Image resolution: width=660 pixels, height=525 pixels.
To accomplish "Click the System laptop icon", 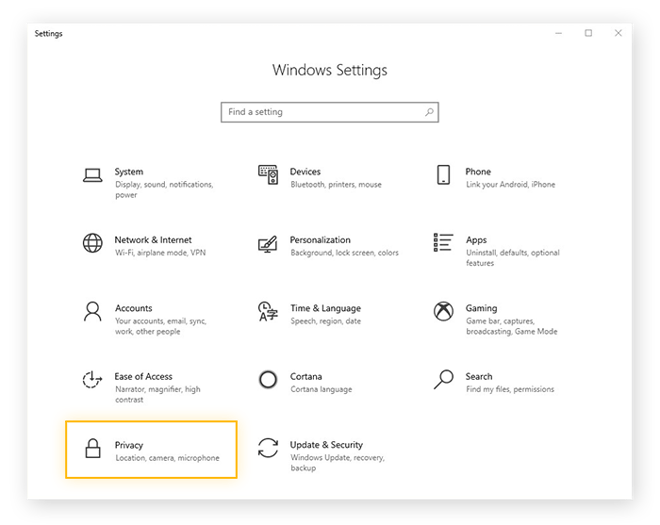I will pyautogui.click(x=93, y=175).
